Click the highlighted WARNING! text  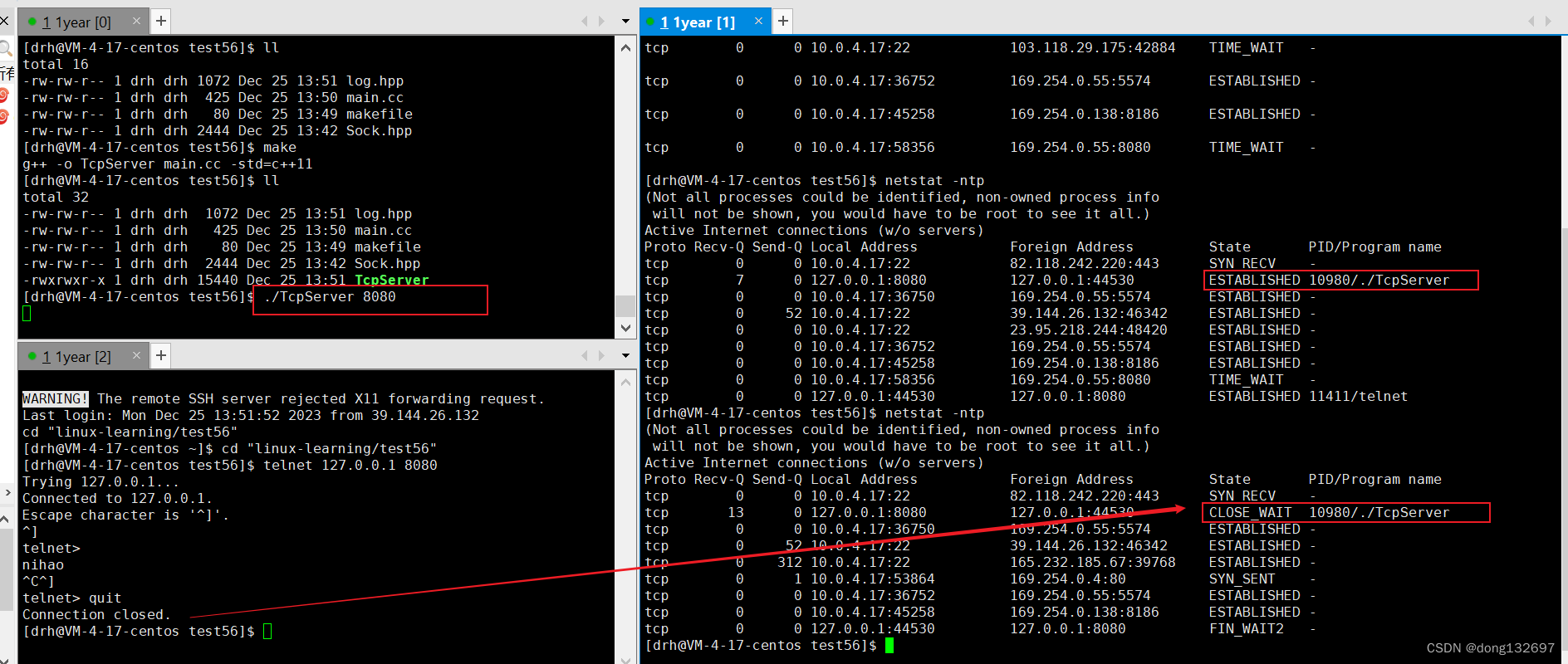click(x=55, y=398)
